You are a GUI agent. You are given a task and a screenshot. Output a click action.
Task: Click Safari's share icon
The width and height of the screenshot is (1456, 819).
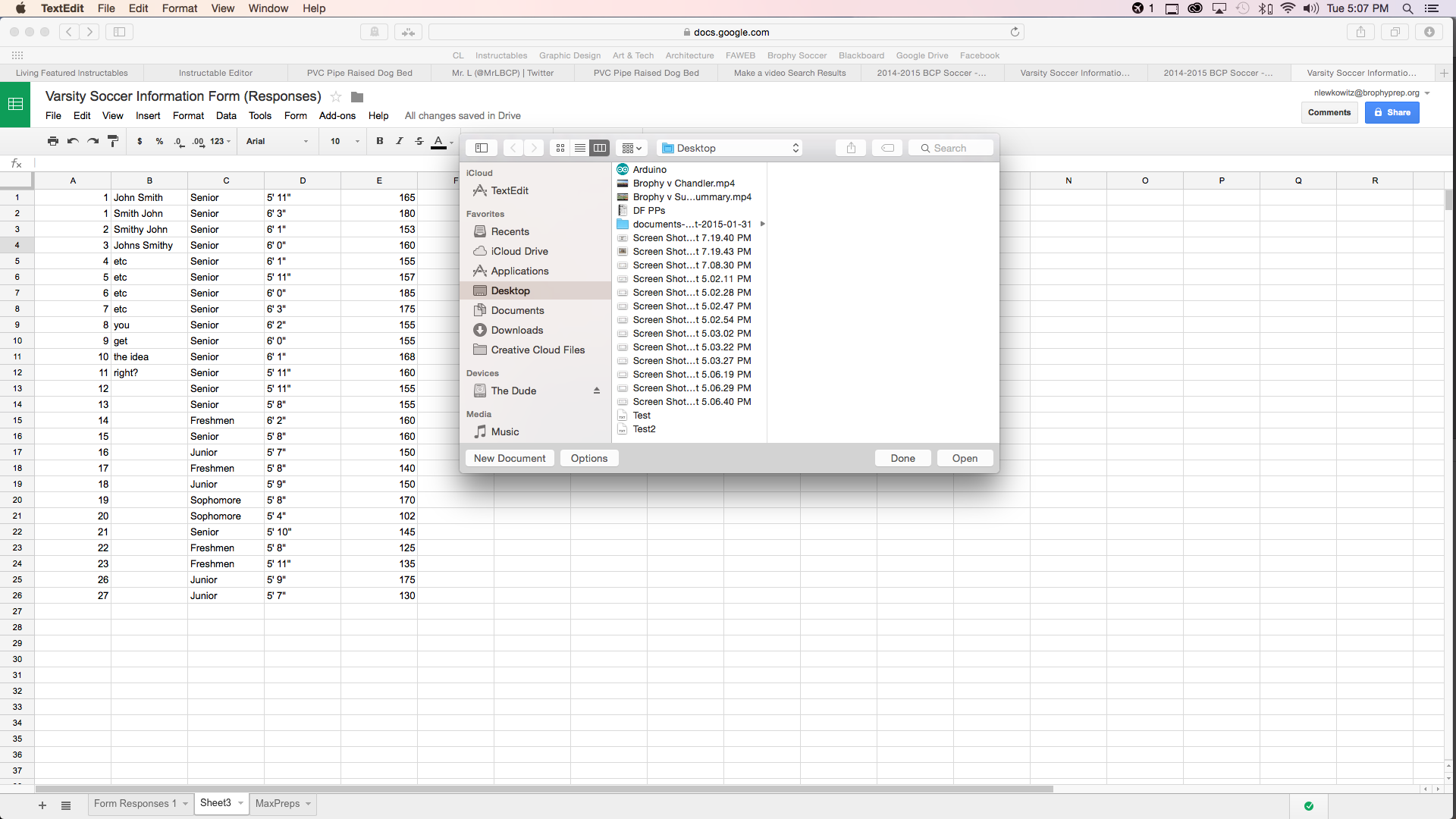[1360, 32]
